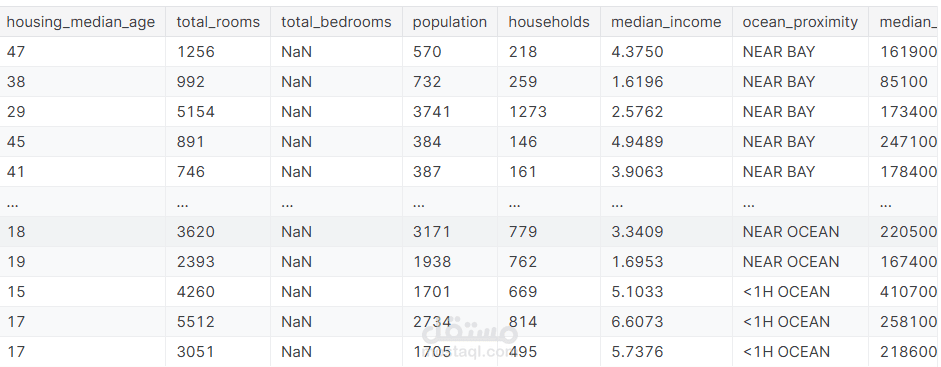The image size is (941, 367).
Task: Select the population column header
Action: point(449,22)
